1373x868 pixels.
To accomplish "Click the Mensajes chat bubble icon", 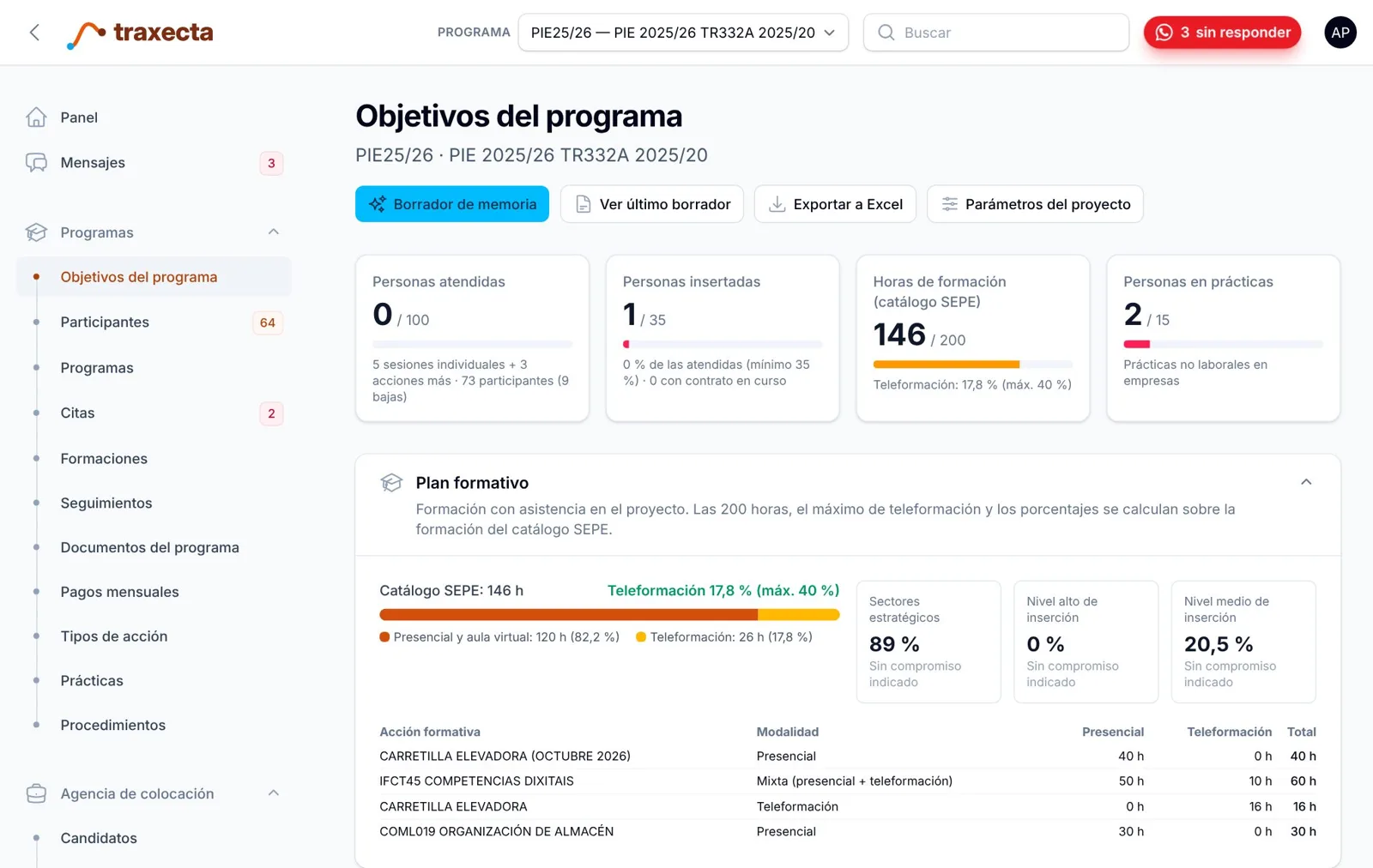I will tap(36, 163).
